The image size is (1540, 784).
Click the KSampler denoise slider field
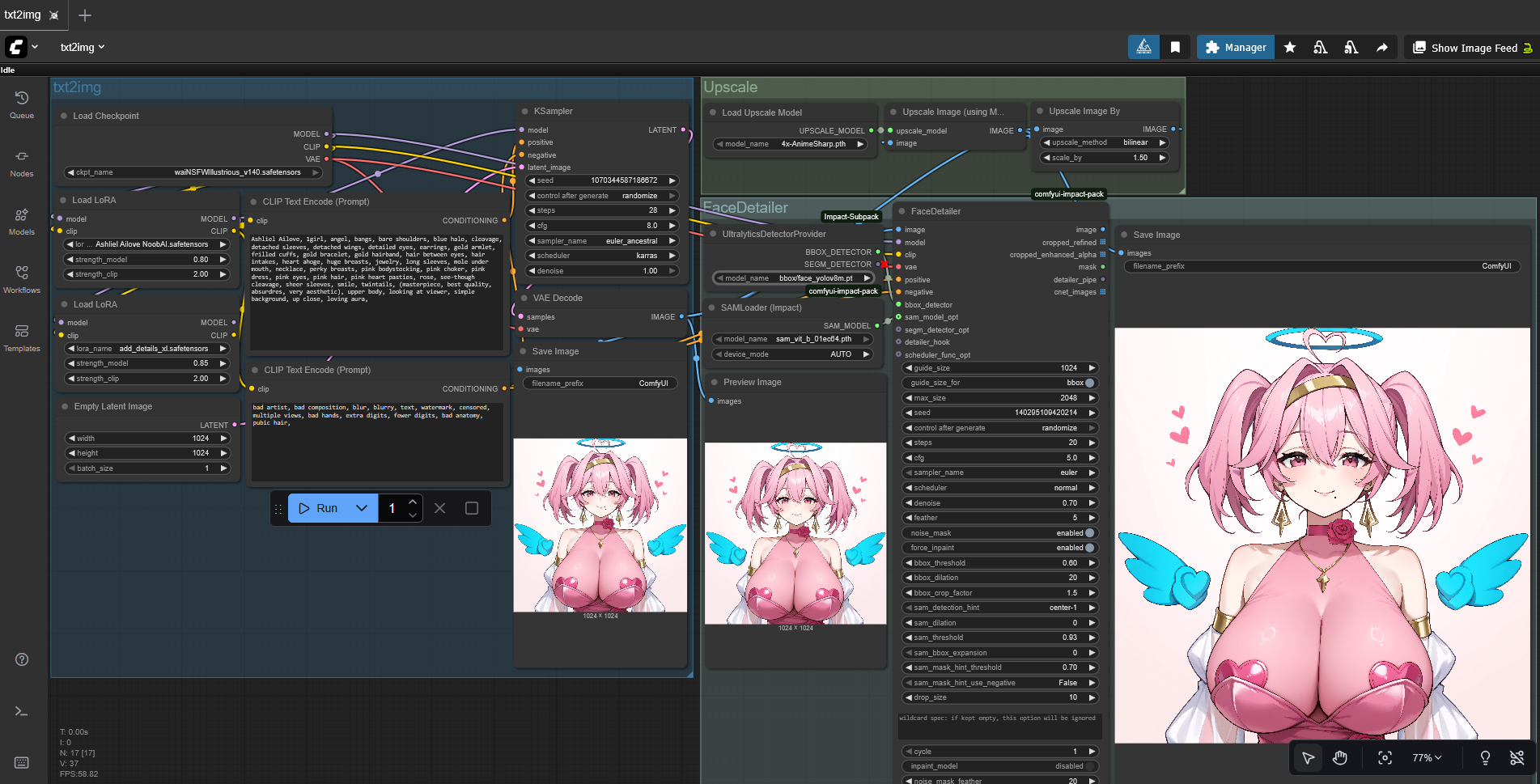(x=602, y=271)
